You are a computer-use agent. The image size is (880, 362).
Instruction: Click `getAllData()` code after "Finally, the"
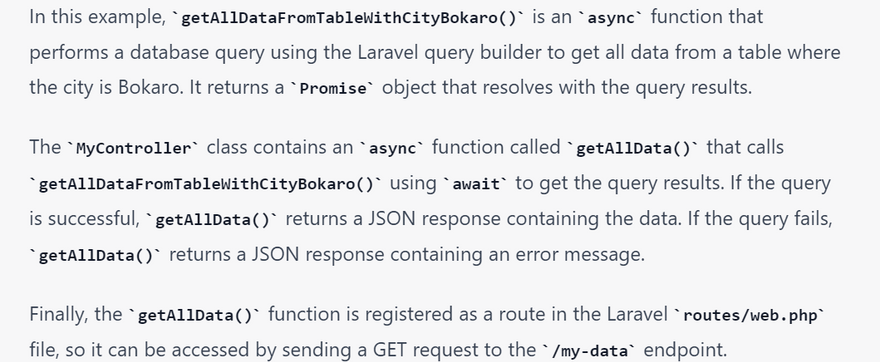click(195, 315)
